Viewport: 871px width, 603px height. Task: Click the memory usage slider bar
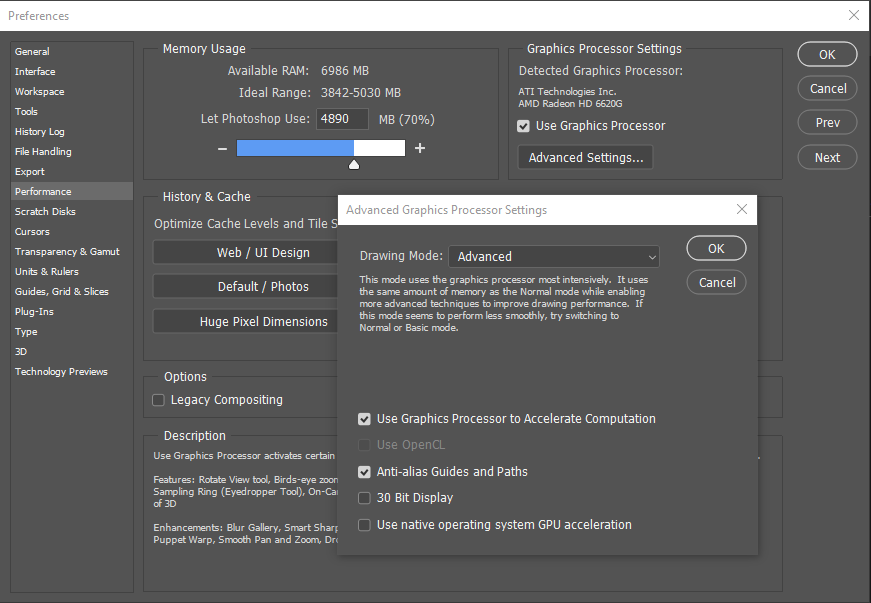click(x=321, y=148)
